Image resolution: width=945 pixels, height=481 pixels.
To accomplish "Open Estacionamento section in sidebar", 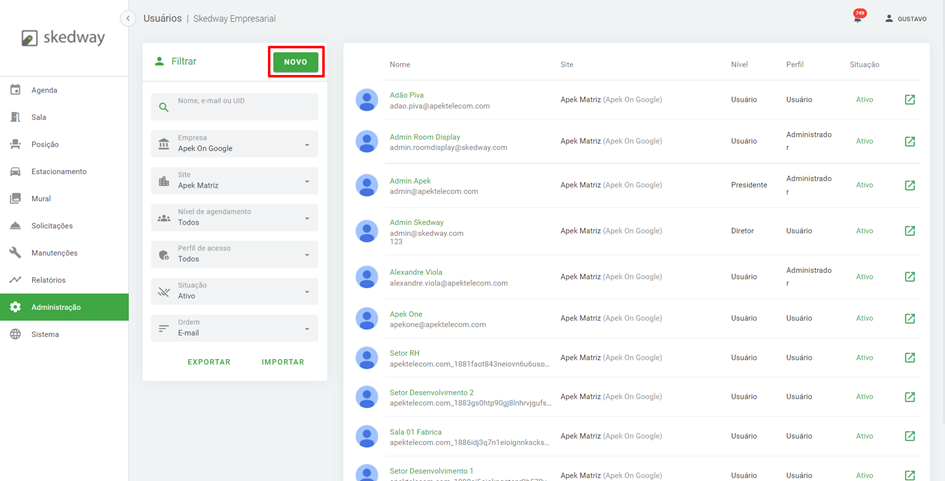I will click(58, 171).
